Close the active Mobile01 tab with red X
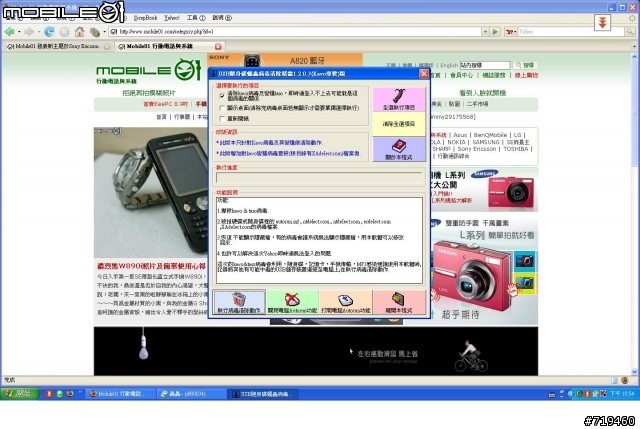 [218, 47]
